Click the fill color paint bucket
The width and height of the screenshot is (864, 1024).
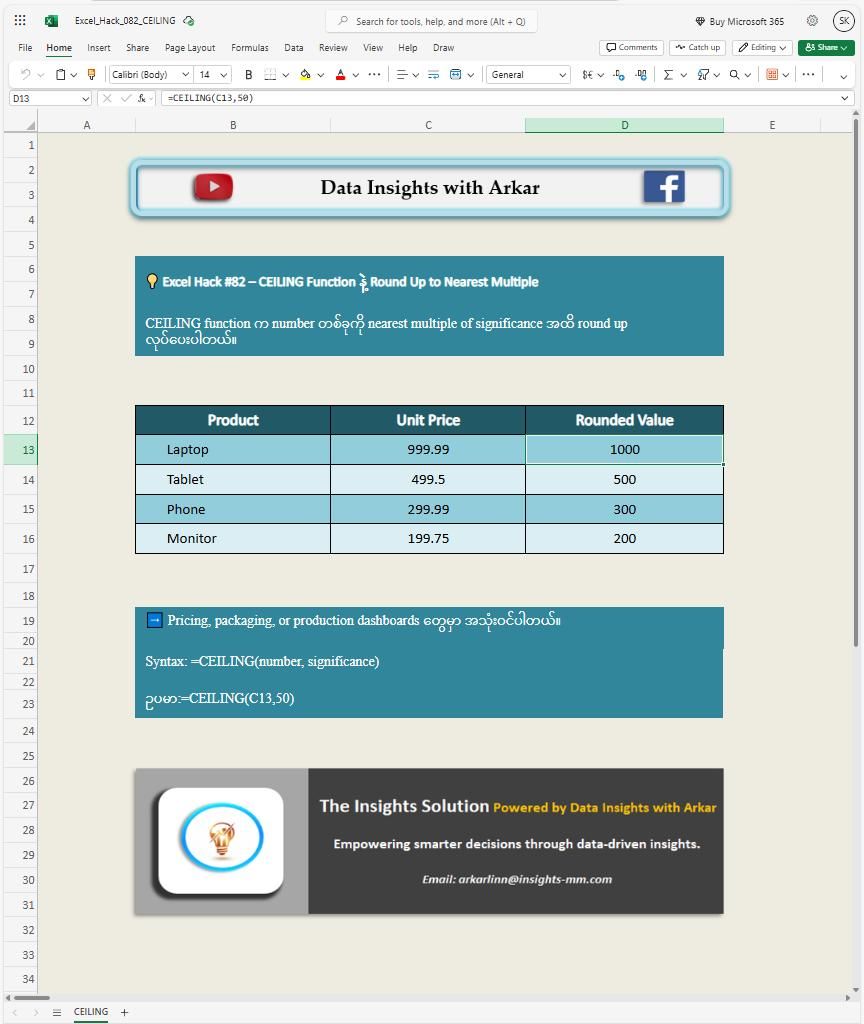305,74
